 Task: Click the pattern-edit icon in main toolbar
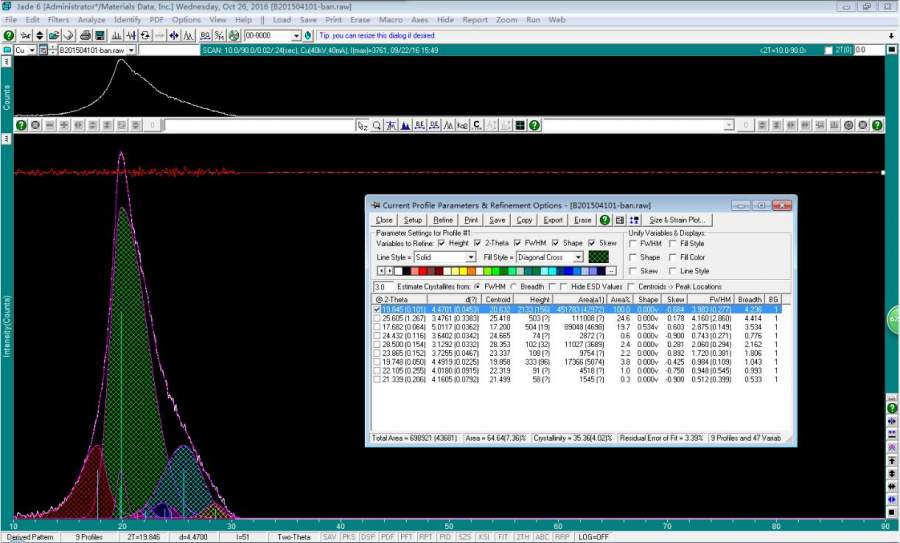tap(26, 36)
